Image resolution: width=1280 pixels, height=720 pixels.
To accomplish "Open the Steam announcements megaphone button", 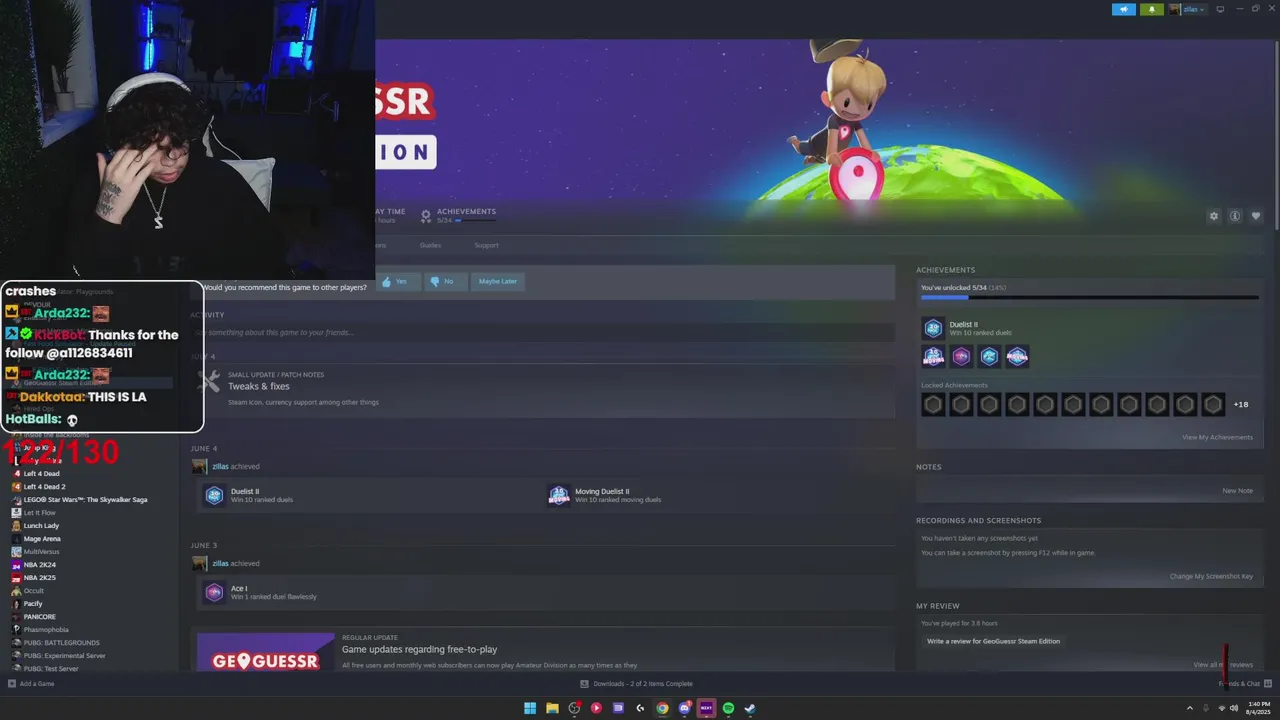I will (1124, 9).
